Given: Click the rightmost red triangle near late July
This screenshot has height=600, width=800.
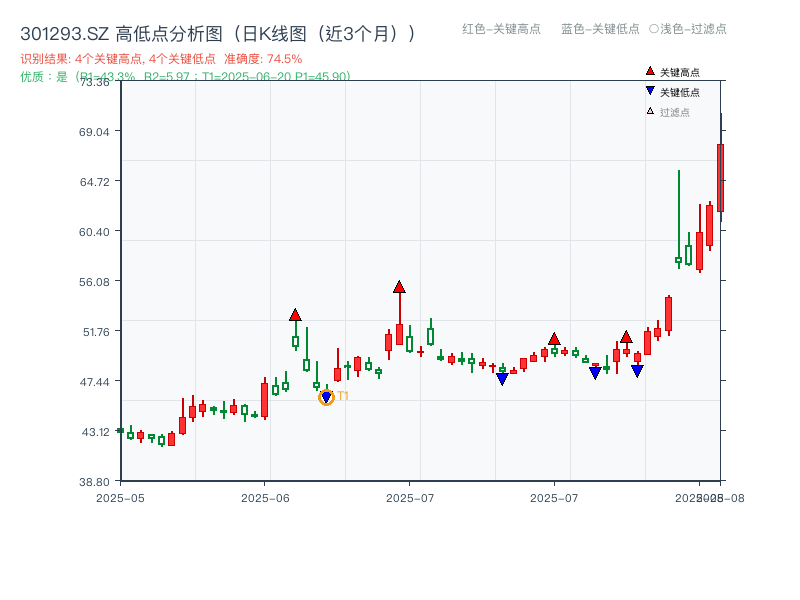Looking at the screenshot, I should 625,337.
